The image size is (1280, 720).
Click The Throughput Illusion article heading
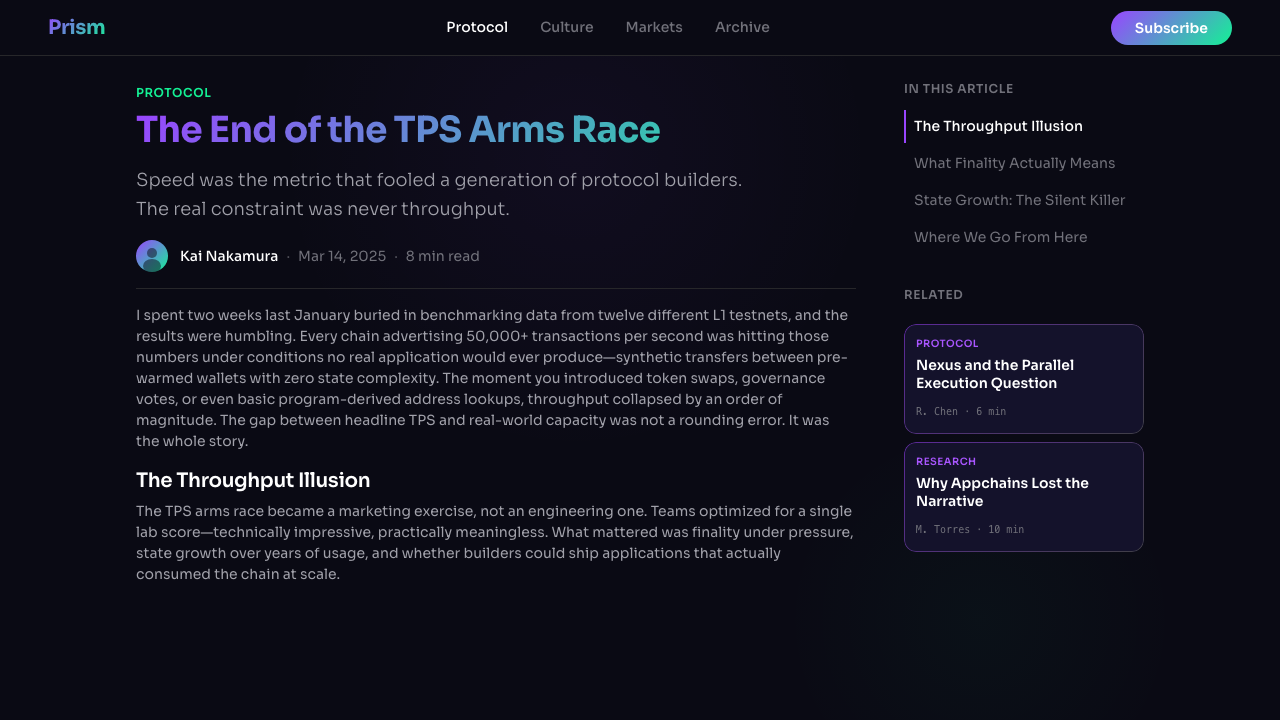[x=253, y=480]
